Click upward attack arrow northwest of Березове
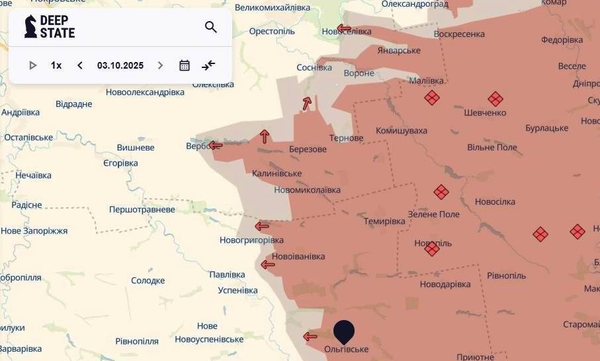The height and width of the screenshot is (361, 600). tap(264, 136)
